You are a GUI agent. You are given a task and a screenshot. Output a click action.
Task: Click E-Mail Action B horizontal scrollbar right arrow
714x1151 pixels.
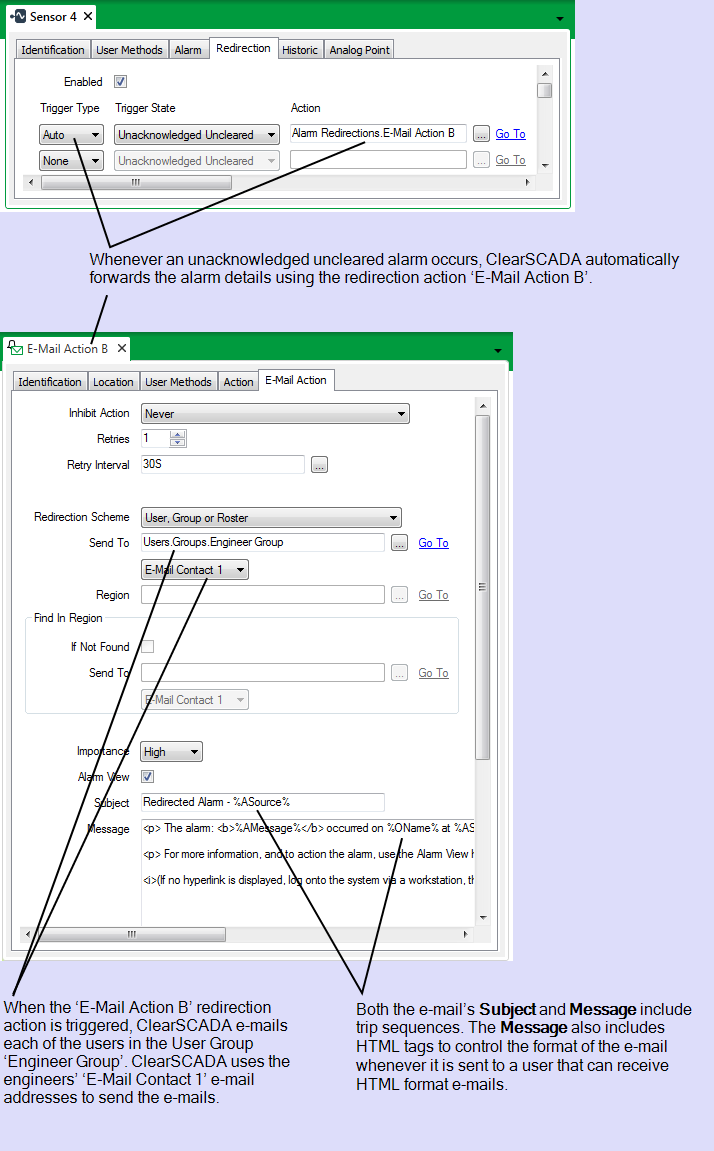(x=465, y=934)
